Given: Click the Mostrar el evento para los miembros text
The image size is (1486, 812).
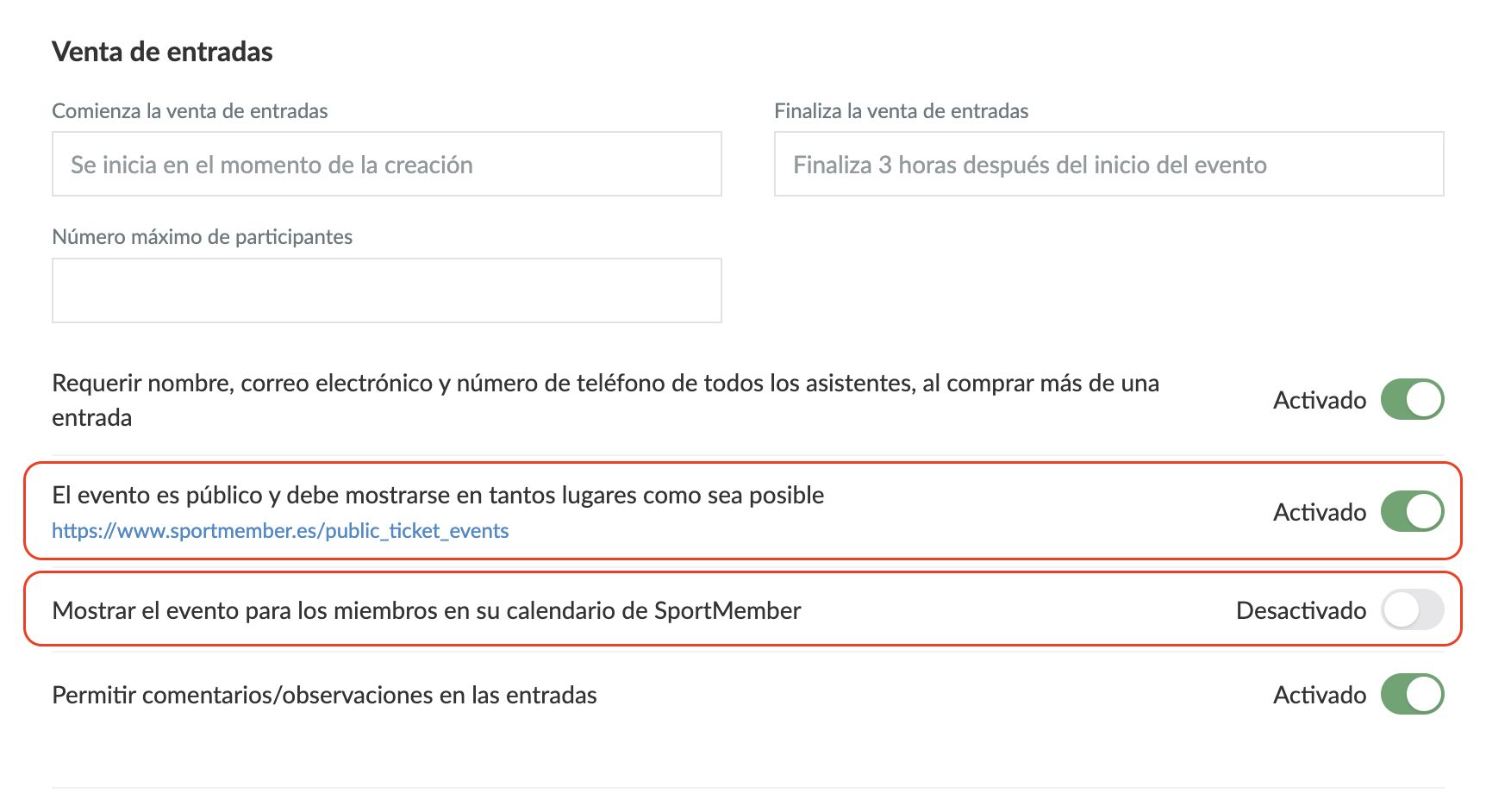Looking at the screenshot, I should [427, 610].
